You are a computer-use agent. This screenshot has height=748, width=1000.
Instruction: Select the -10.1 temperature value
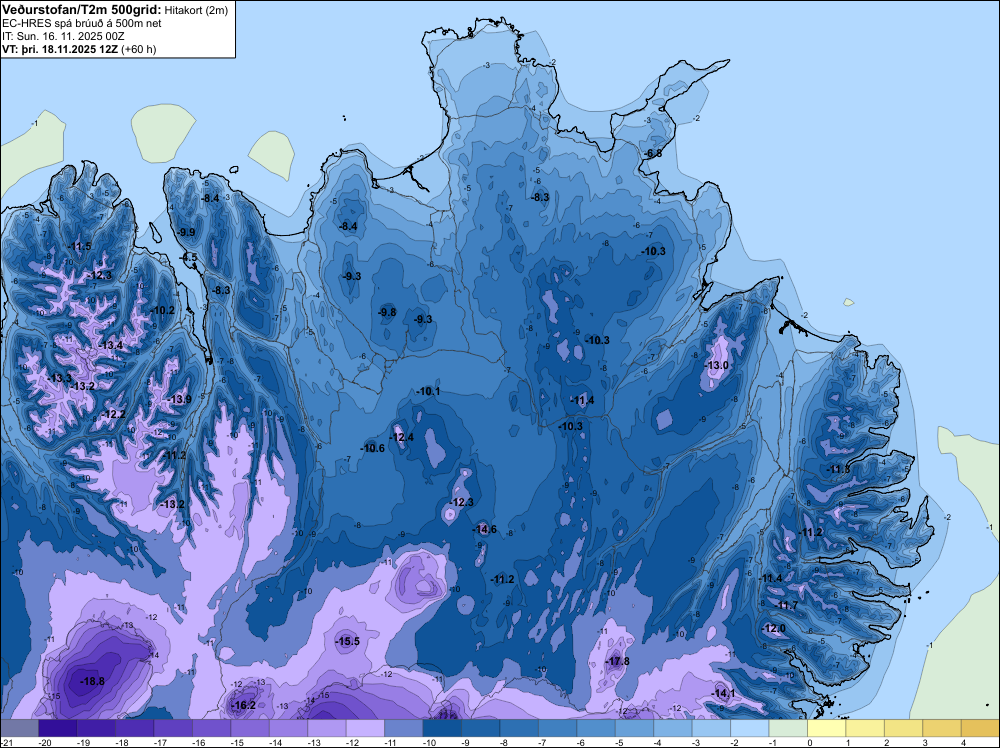coord(428,392)
